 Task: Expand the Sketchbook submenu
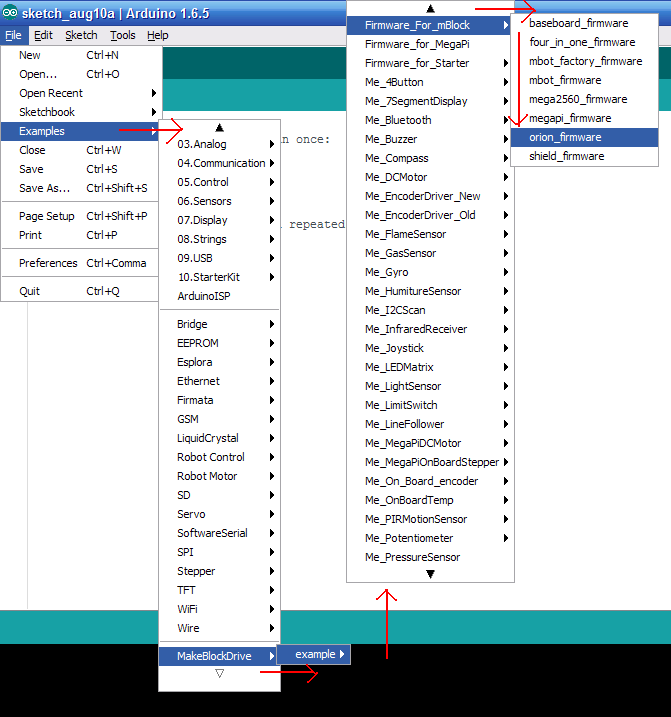pyautogui.click(x=80, y=112)
